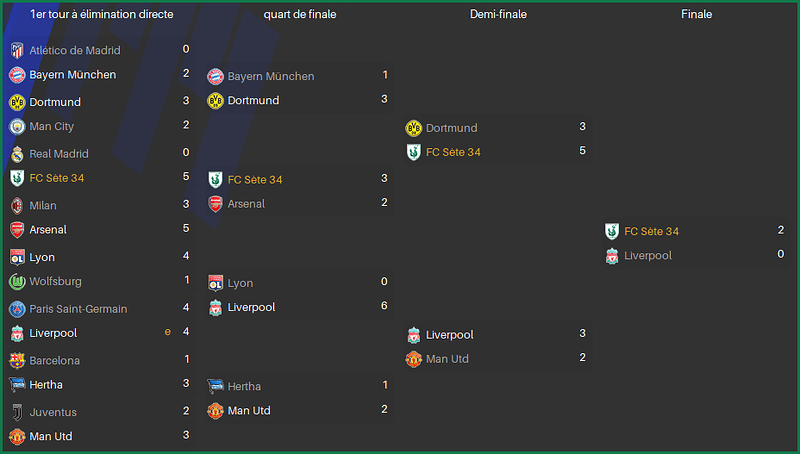The image size is (800, 454).
Task: Click the quart de finale header
Action: coord(300,14)
